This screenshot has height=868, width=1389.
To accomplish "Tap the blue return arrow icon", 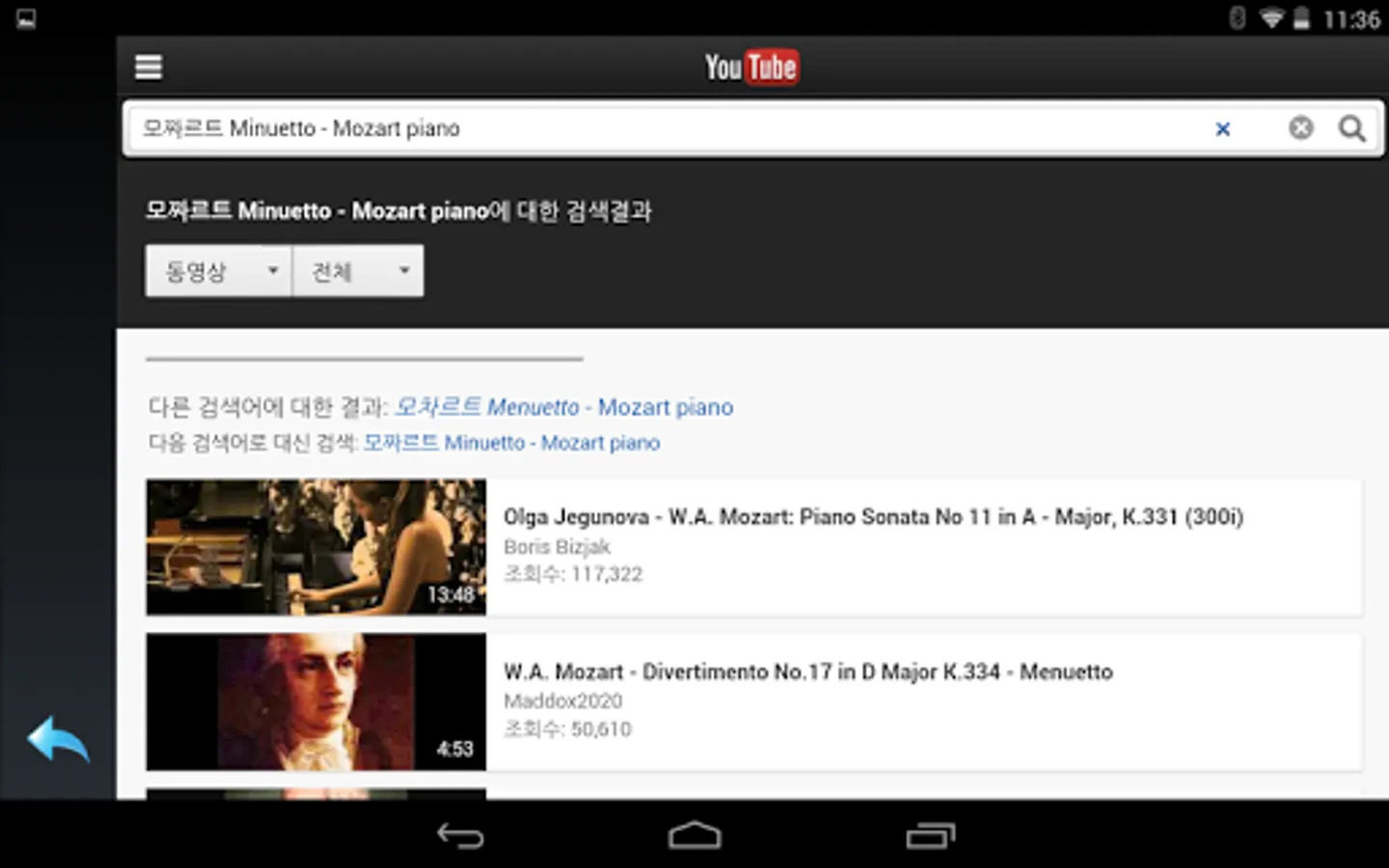I will click(x=58, y=741).
